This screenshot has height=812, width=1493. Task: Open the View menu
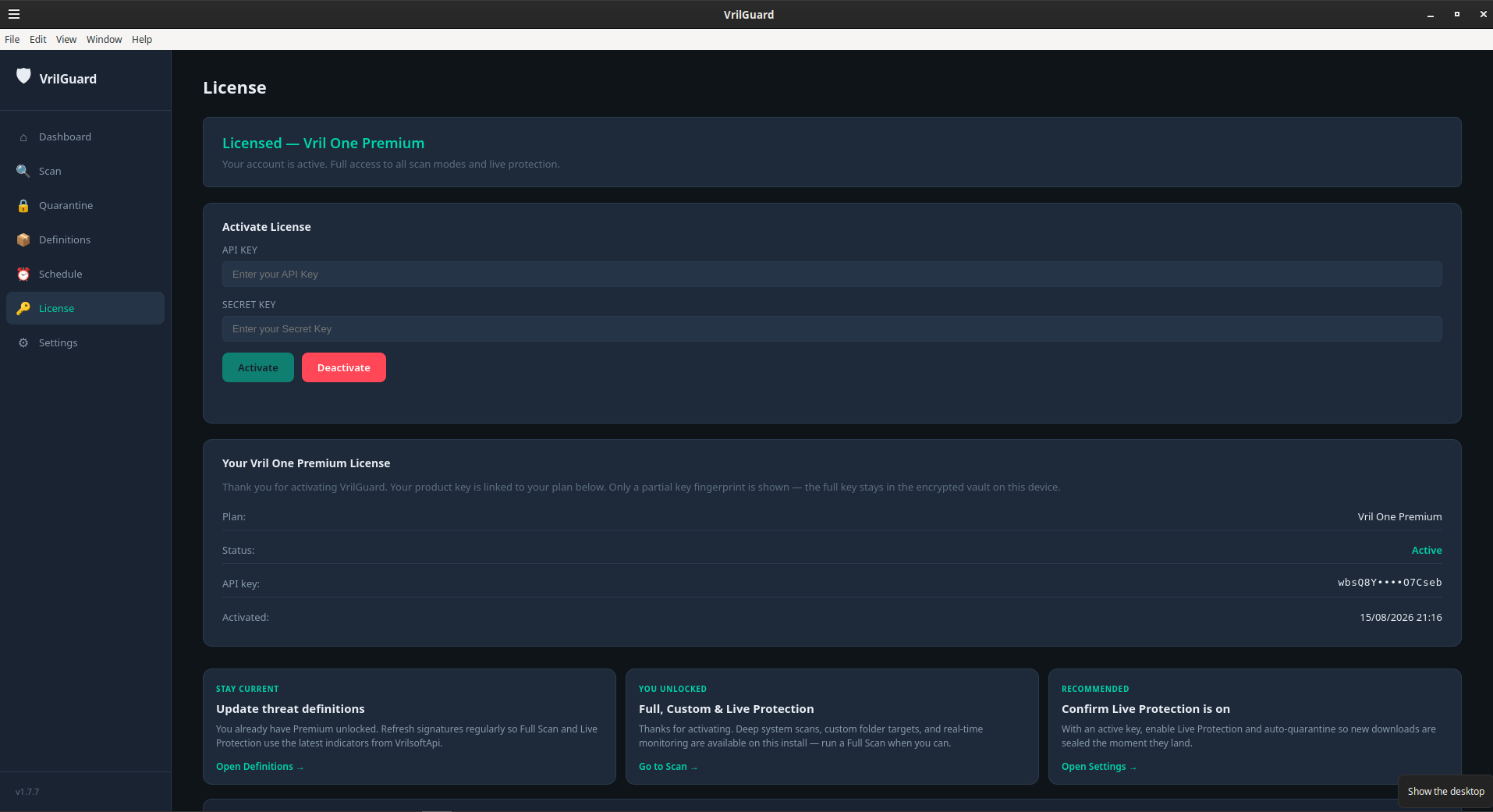66,40
